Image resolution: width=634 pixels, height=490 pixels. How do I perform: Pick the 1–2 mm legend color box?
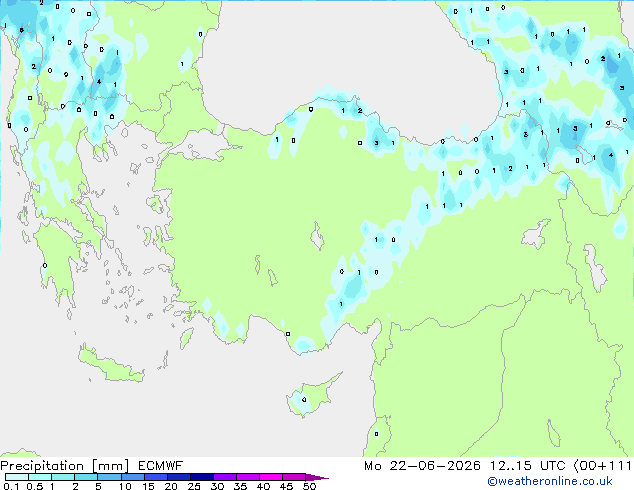(x=63, y=477)
